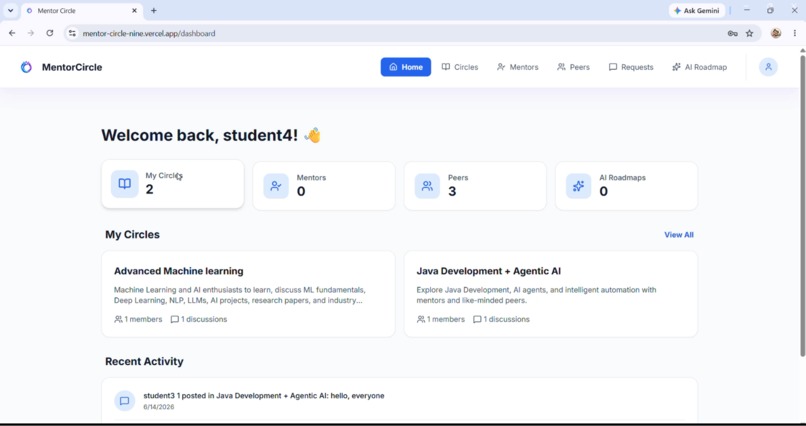Open the tab search dropdown arrow
The image size is (806, 426).
tap(10, 10)
